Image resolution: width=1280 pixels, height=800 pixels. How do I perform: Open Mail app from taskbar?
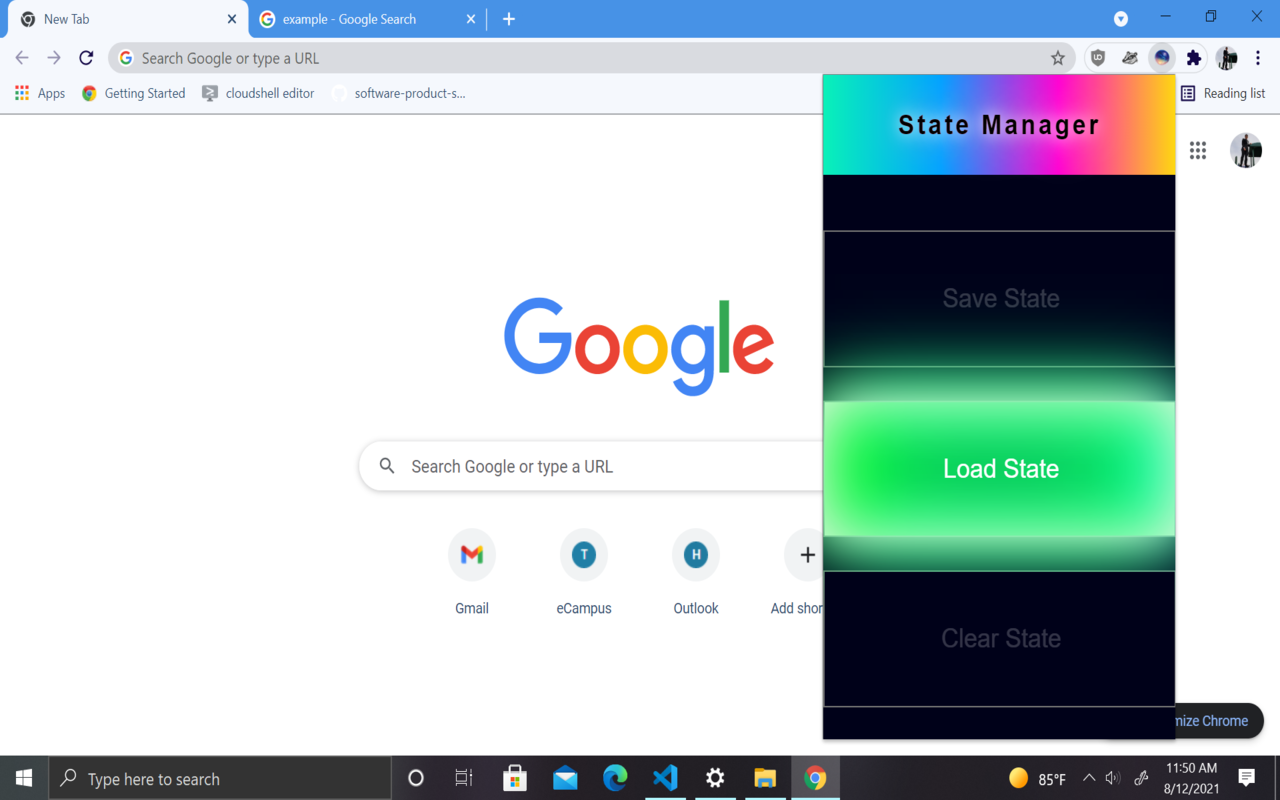(x=565, y=778)
